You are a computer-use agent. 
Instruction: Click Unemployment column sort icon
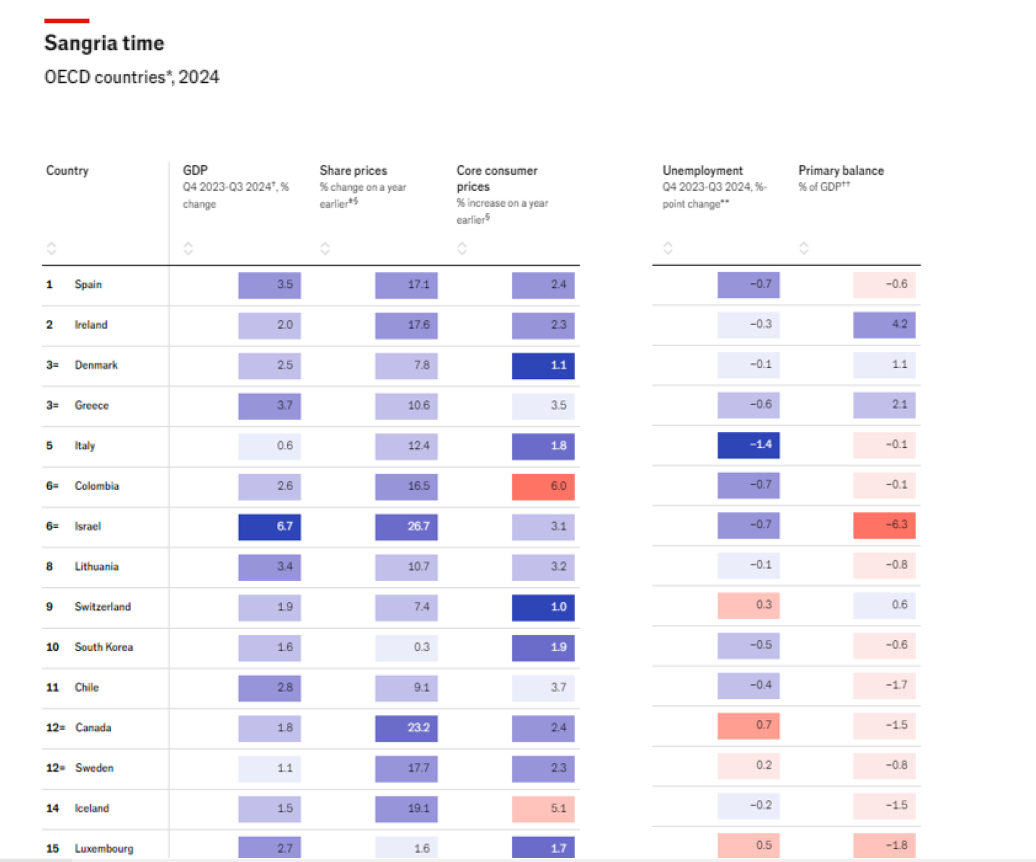tap(668, 249)
